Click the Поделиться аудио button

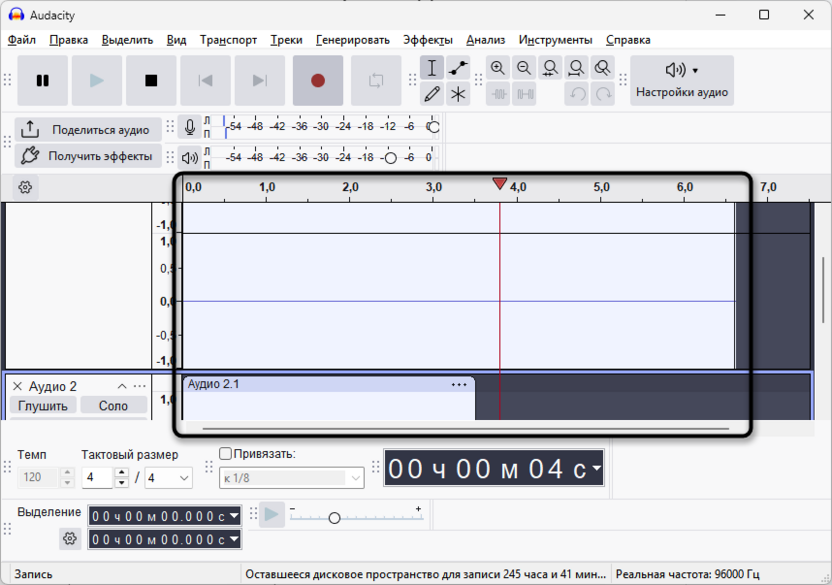(x=88, y=130)
